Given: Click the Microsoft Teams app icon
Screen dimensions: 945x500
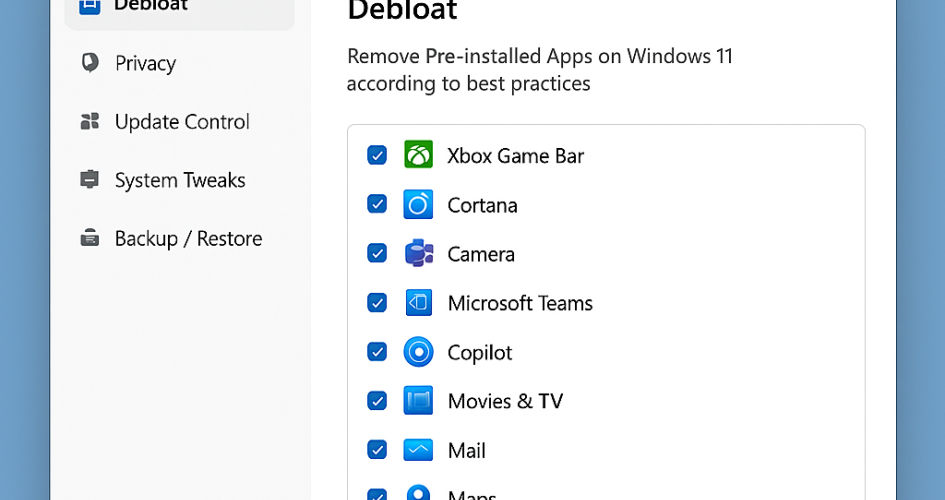Looking at the screenshot, I should coord(418,303).
